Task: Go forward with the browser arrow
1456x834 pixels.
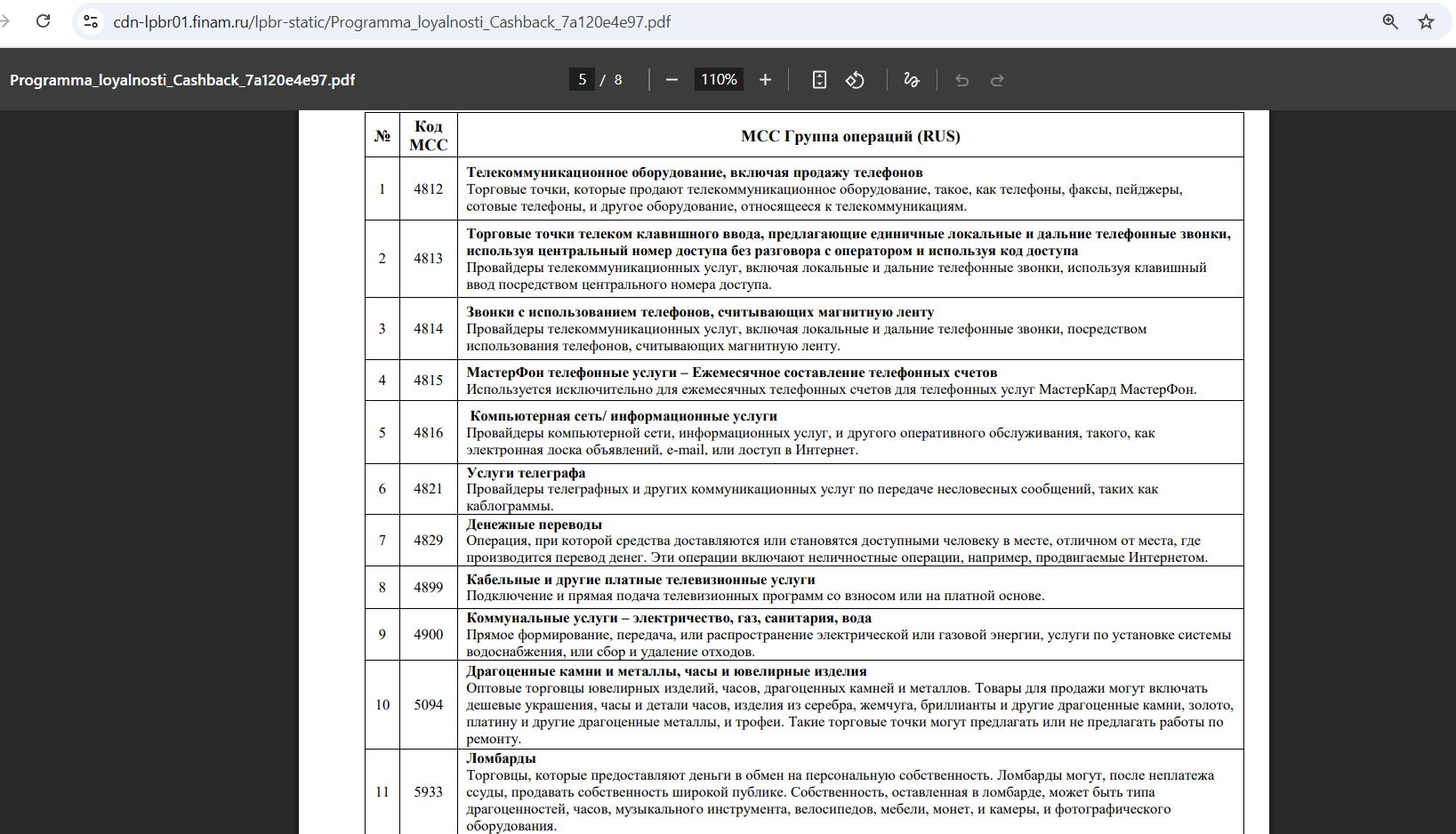Action: (5, 20)
